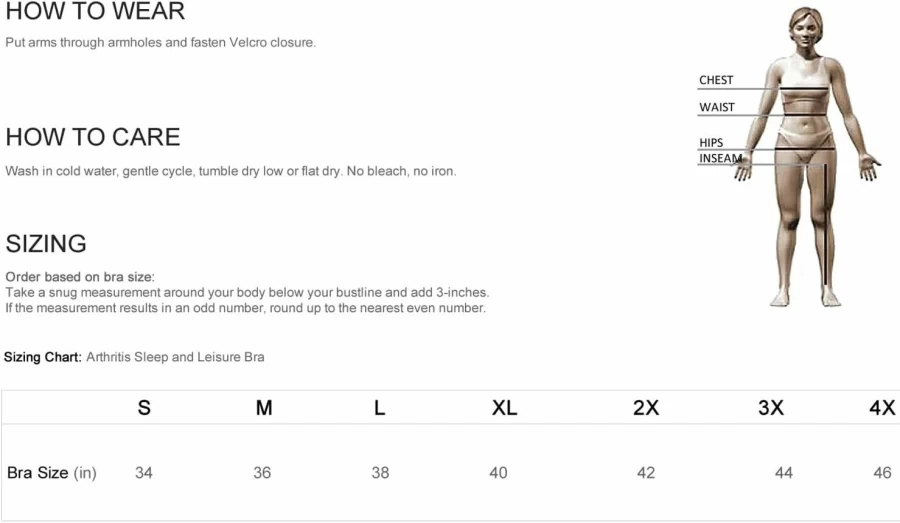
Task: Click the HOW TO CARE heading
Action: pos(93,137)
